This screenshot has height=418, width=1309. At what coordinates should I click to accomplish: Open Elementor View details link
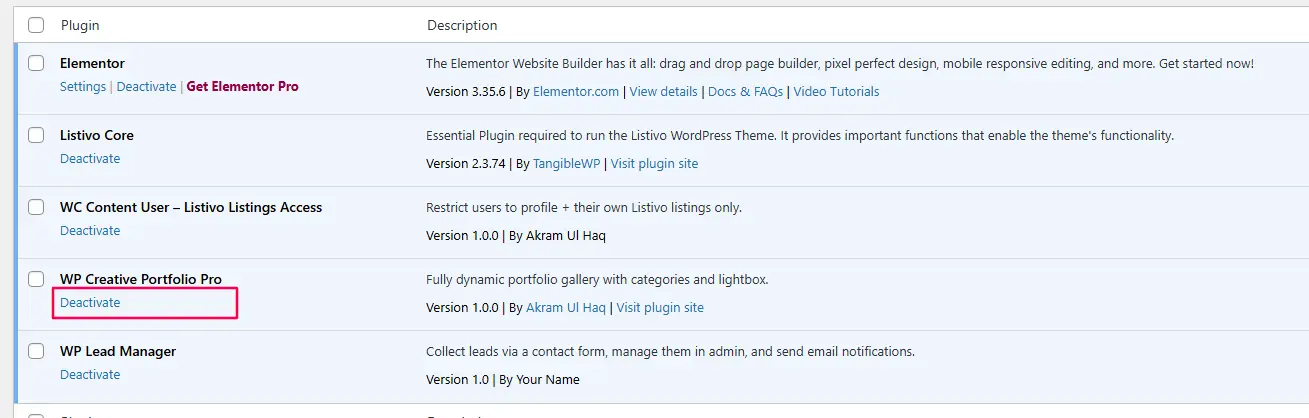pyautogui.click(x=663, y=92)
